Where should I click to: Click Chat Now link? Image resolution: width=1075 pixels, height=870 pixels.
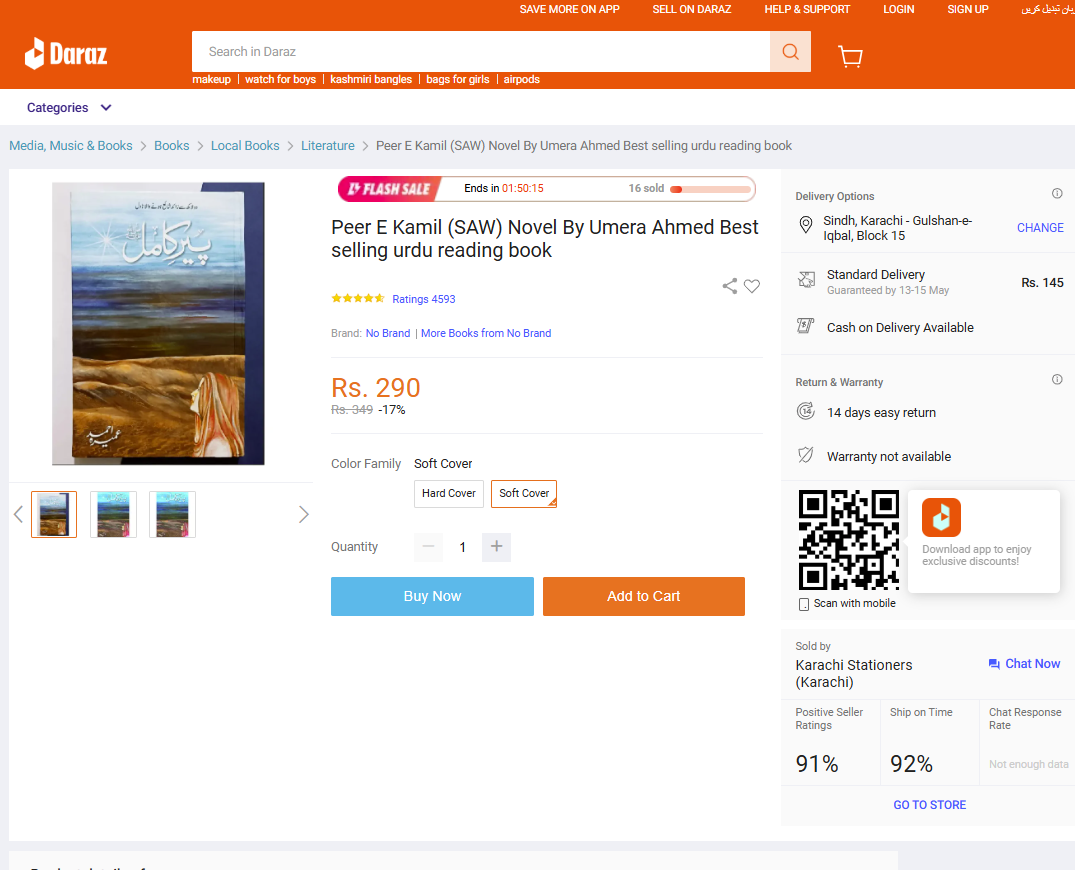pyautogui.click(x=1032, y=664)
